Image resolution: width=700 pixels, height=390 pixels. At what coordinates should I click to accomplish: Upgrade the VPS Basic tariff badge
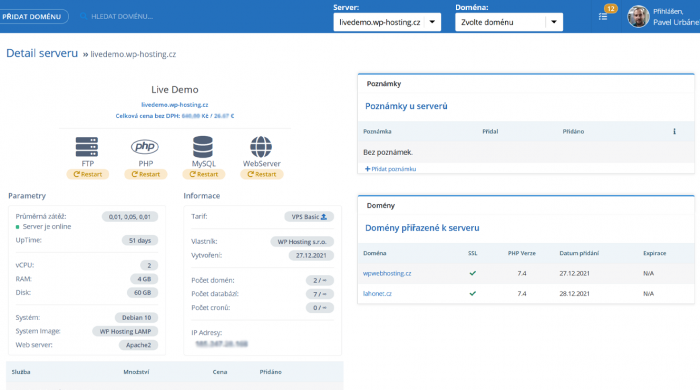[309, 217]
